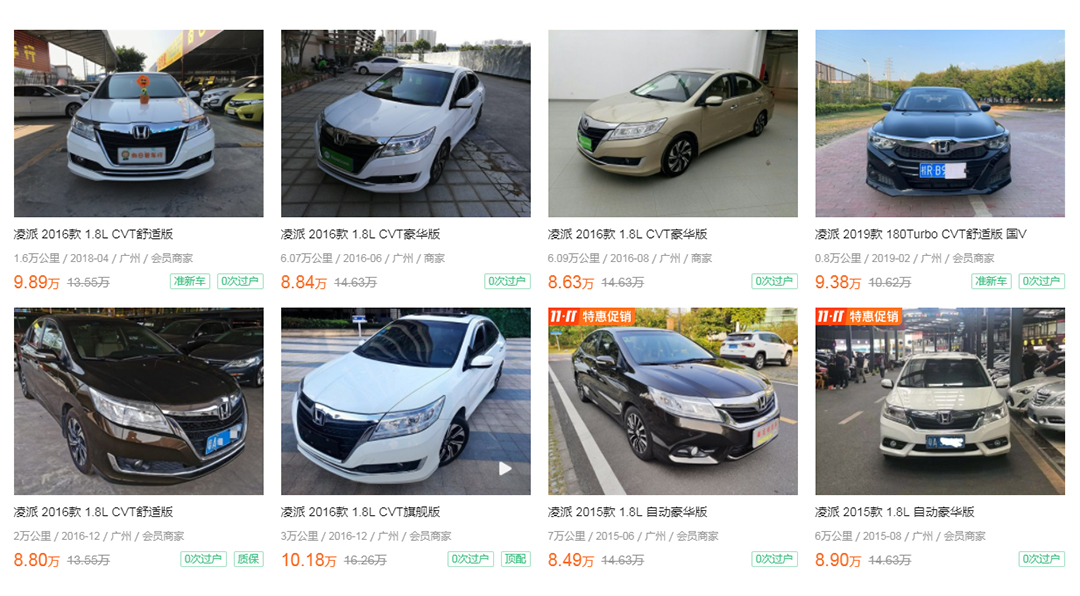The height and width of the screenshot is (596, 1080).
Task: Click 0次过户 tag on 8.63万 listing
Action: click(x=774, y=281)
